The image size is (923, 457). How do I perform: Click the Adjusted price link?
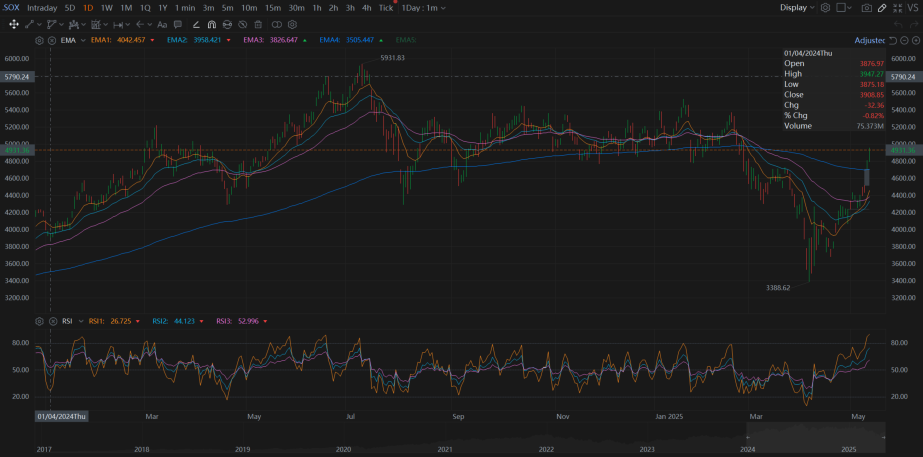(x=869, y=41)
